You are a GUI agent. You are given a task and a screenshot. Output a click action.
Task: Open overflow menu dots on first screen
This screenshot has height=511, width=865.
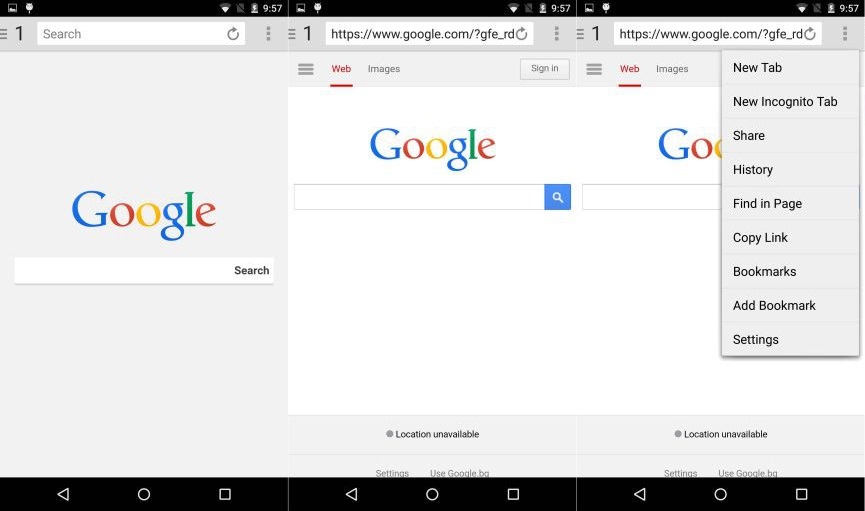point(268,34)
